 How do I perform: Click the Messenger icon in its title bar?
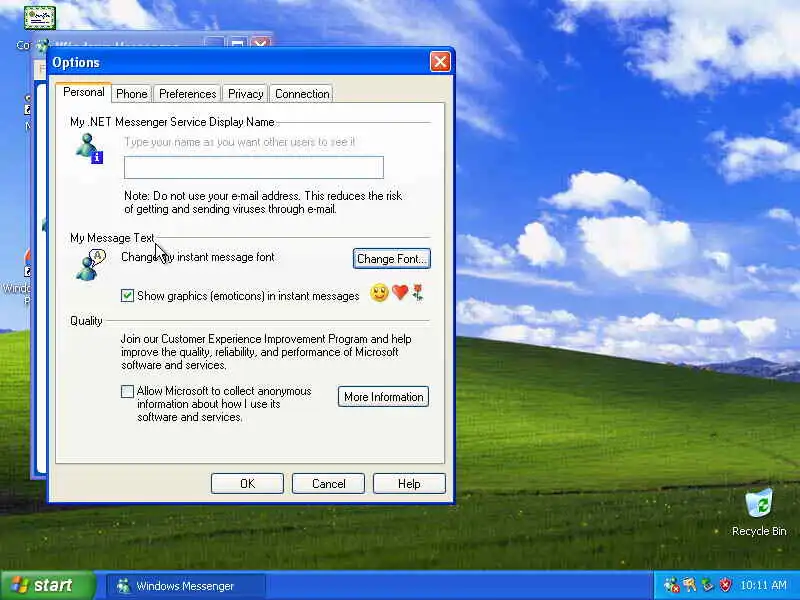[43, 45]
